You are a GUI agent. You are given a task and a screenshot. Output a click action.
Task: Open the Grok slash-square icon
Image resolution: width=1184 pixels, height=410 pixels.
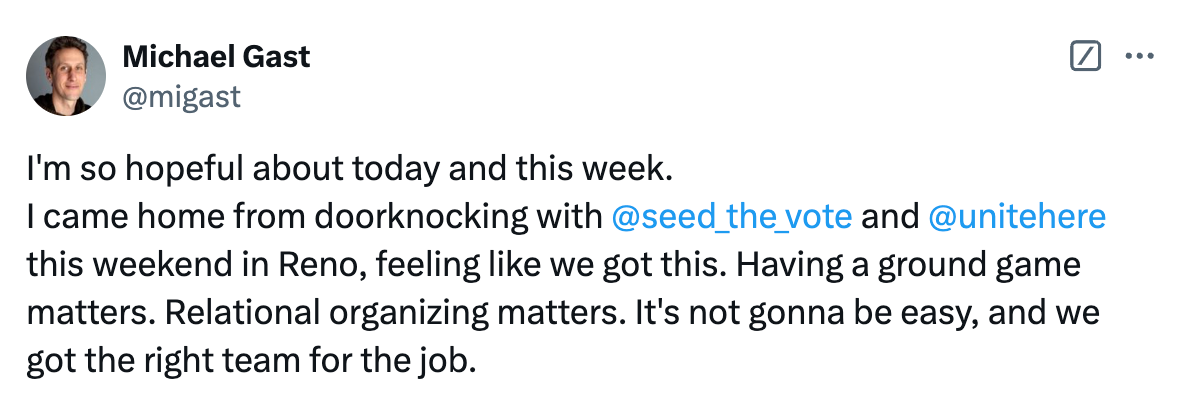(x=1085, y=57)
